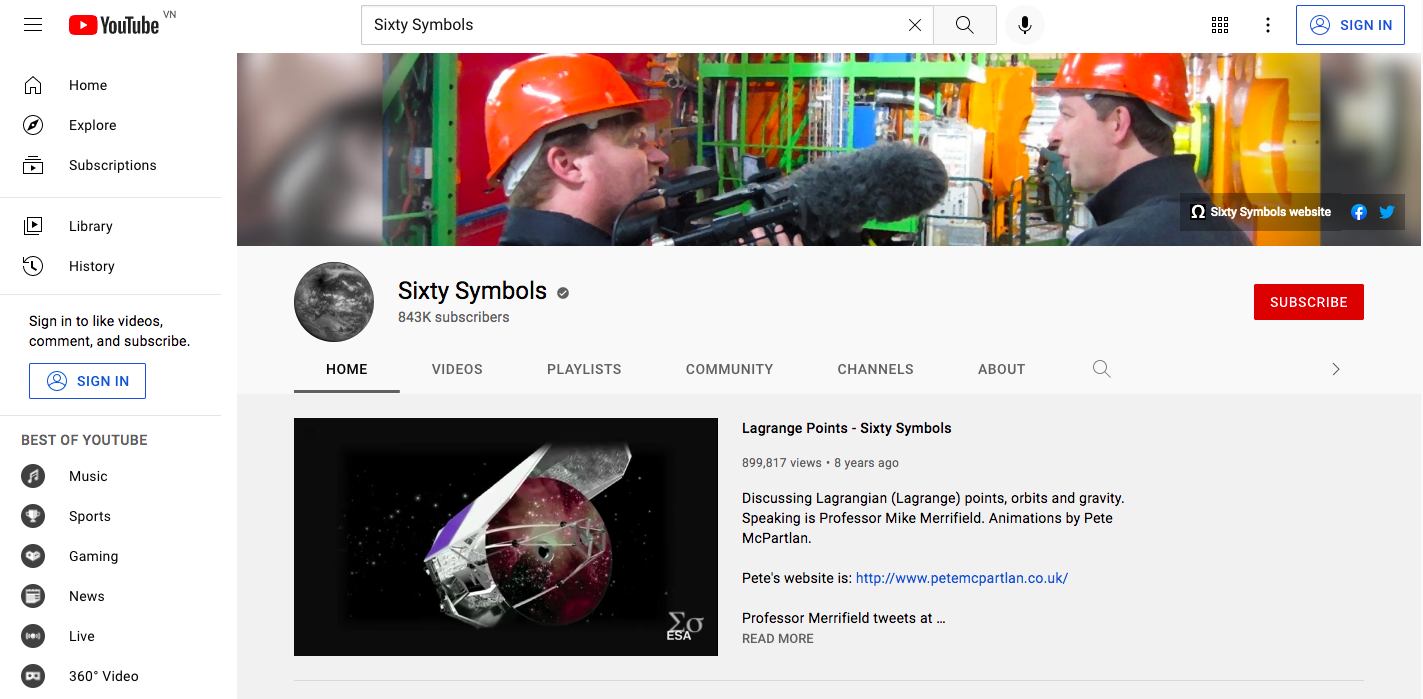Open the three-dot settings menu

pyautogui.click(x=1267, y=25)
